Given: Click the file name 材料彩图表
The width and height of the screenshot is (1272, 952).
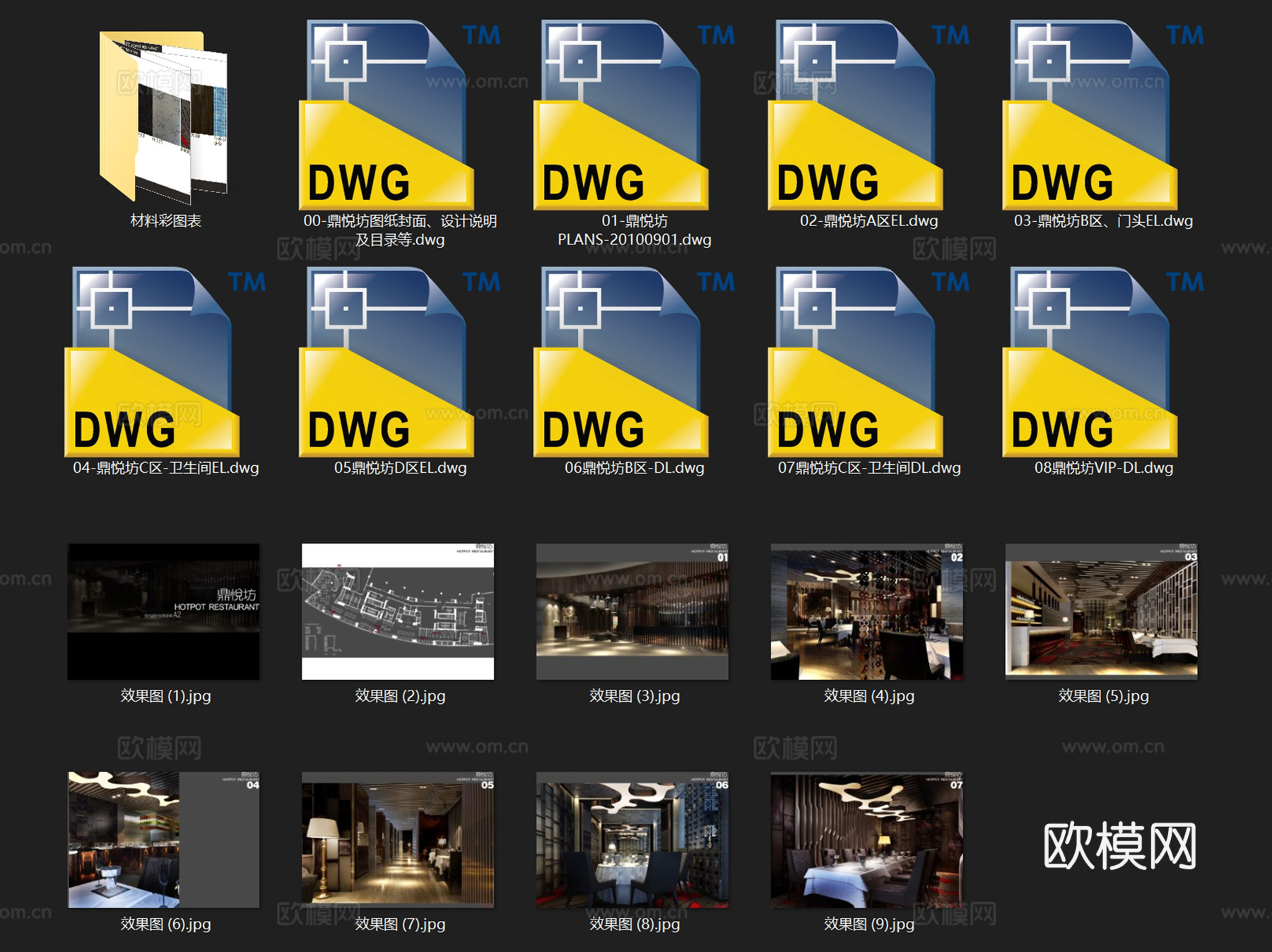Looking at the screenshot, I should pyautogui.click(x=166, y=221).
